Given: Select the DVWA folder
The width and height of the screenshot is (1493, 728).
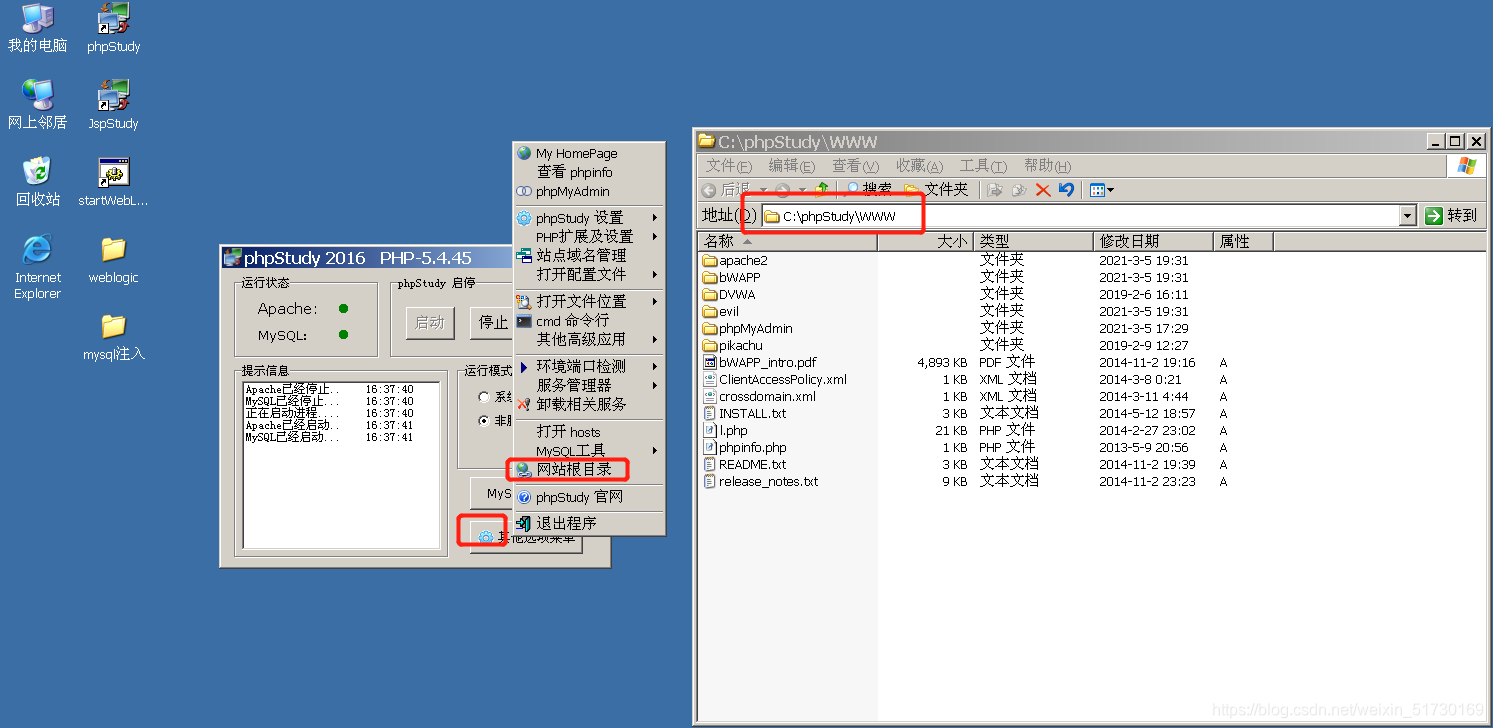Looking at the screenshot, I should pos(729,294).
